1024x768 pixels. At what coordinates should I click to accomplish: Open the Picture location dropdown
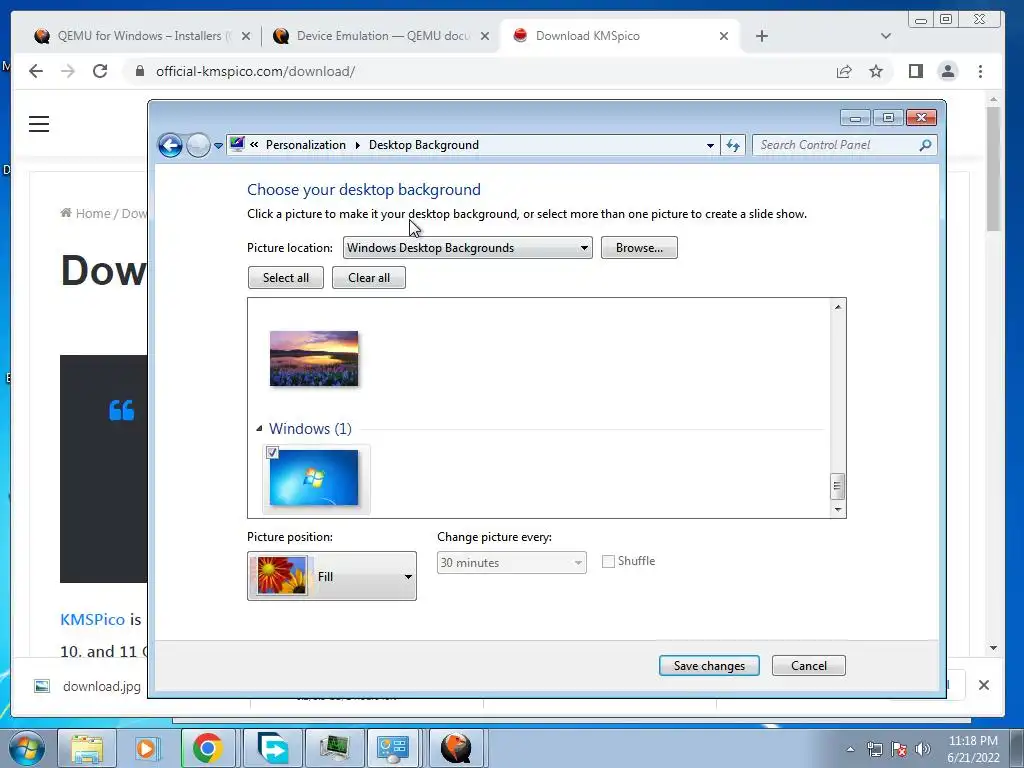point(468,248)
